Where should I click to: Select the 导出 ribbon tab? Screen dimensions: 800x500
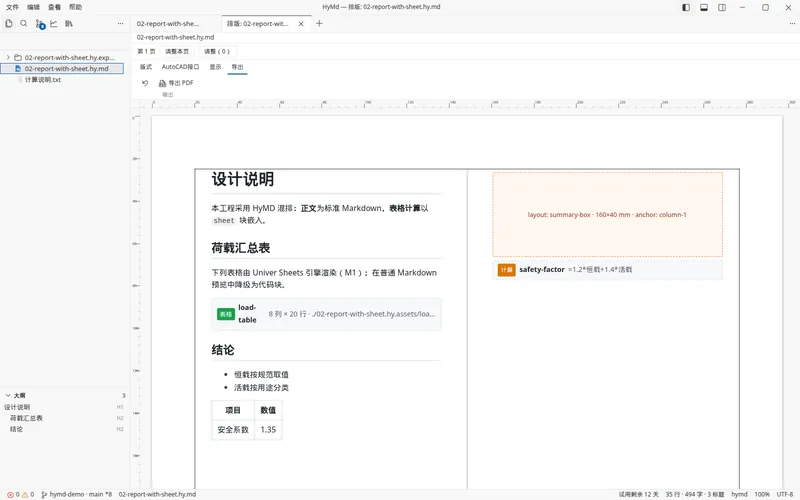click(x=237, y=67)
